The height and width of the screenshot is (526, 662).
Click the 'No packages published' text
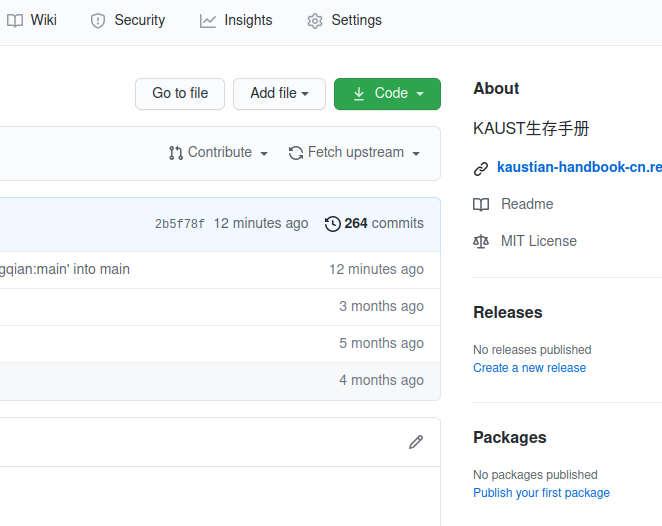[535, 475]
